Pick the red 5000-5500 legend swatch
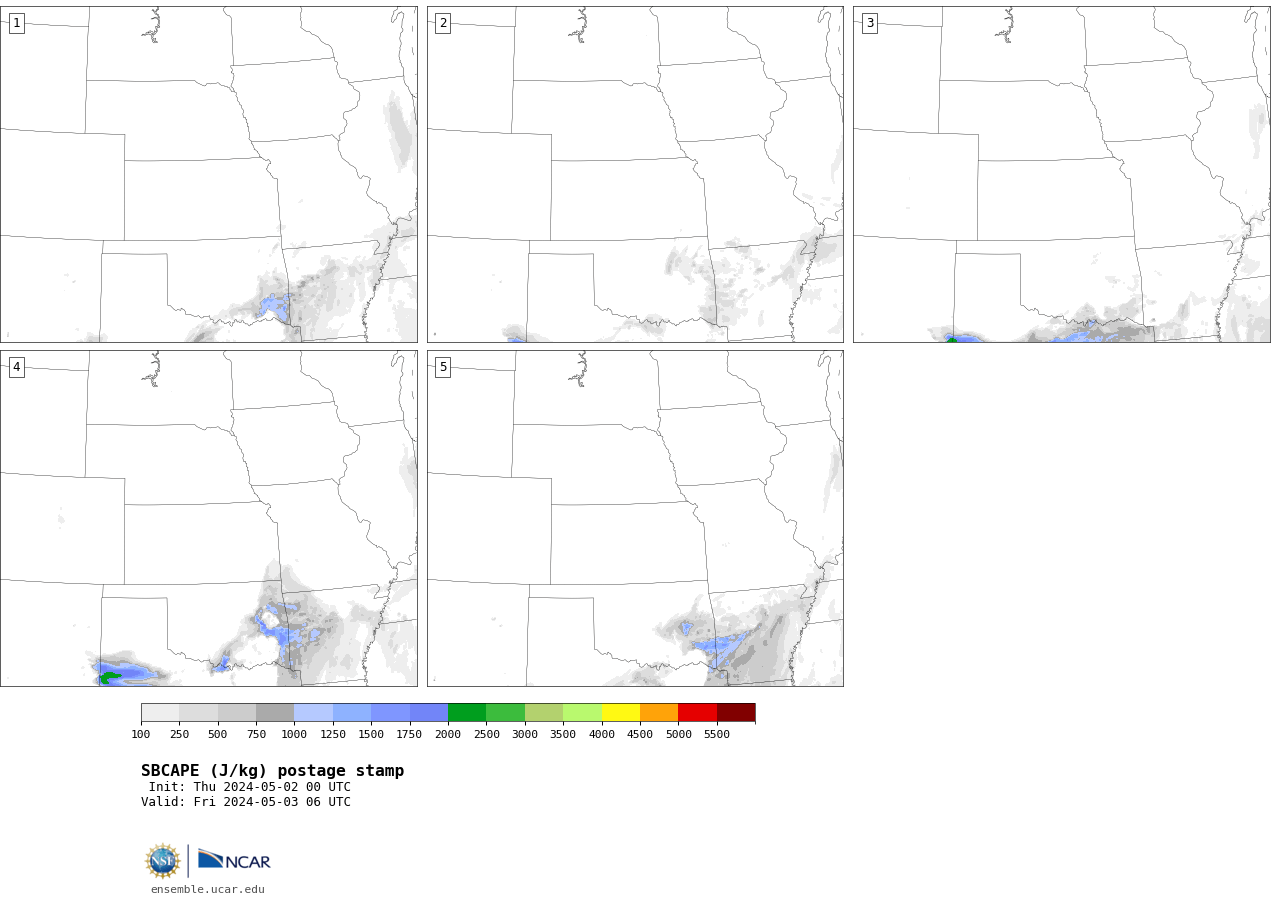This screenshot has height=901, width=1280. pos(697,712)
